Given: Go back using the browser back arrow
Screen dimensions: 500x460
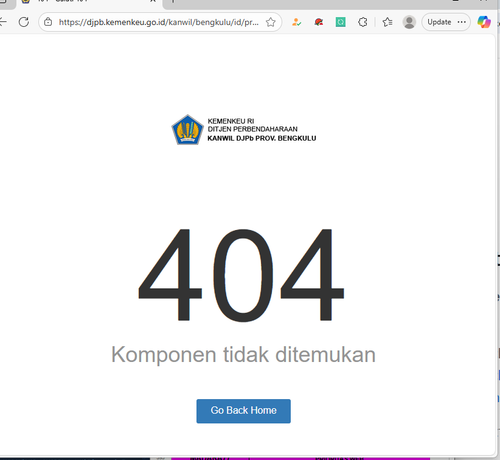Looking at the screenshot, I should (3, 22).
